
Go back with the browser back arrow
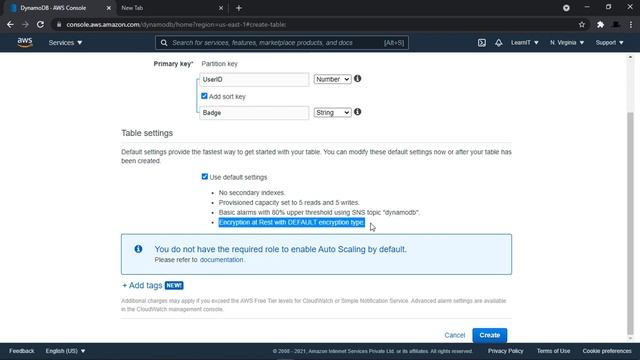(10, 24)
